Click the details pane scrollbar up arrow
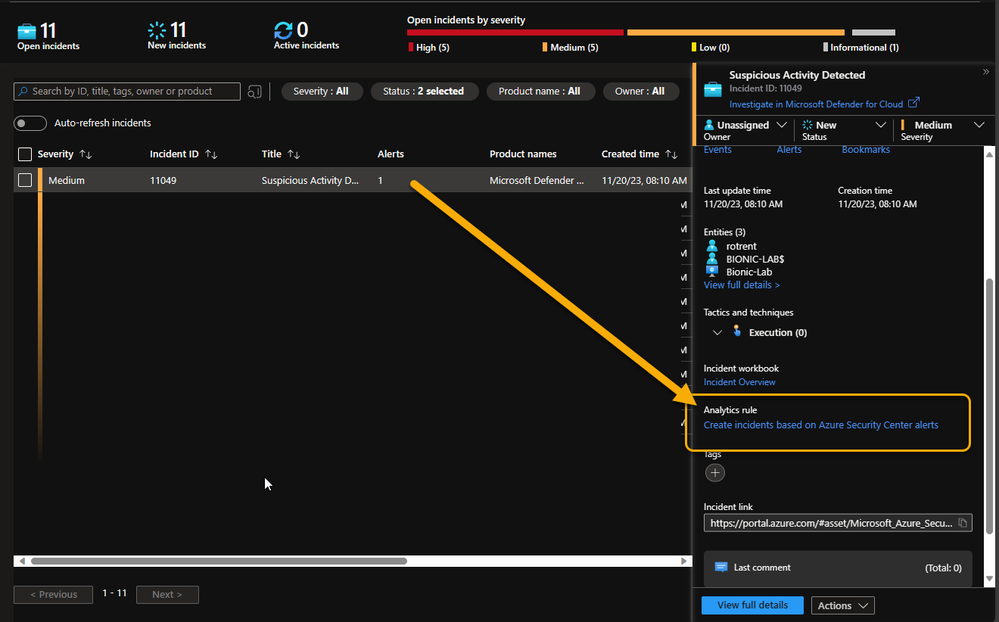This screenshot has height=622, width=999. [x=989, y=155]
